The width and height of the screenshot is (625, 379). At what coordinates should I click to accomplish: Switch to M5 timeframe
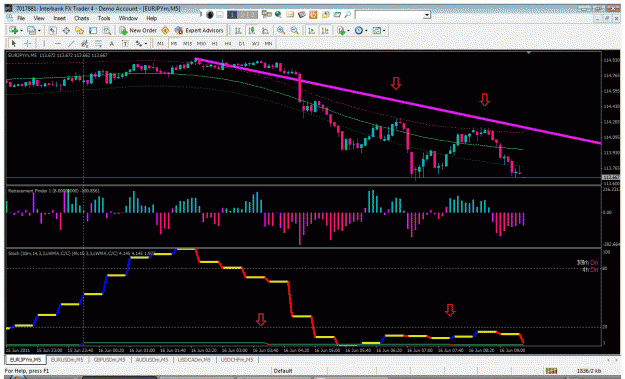[174, 43]
